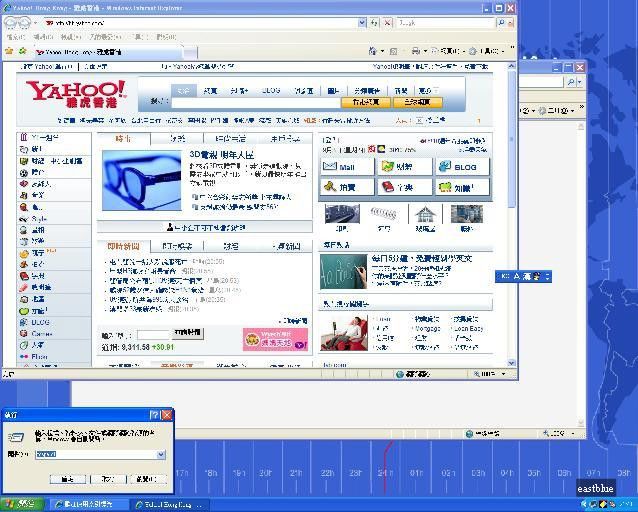Click the magnifier icon in the front IE window

click(x=501, y=23)
